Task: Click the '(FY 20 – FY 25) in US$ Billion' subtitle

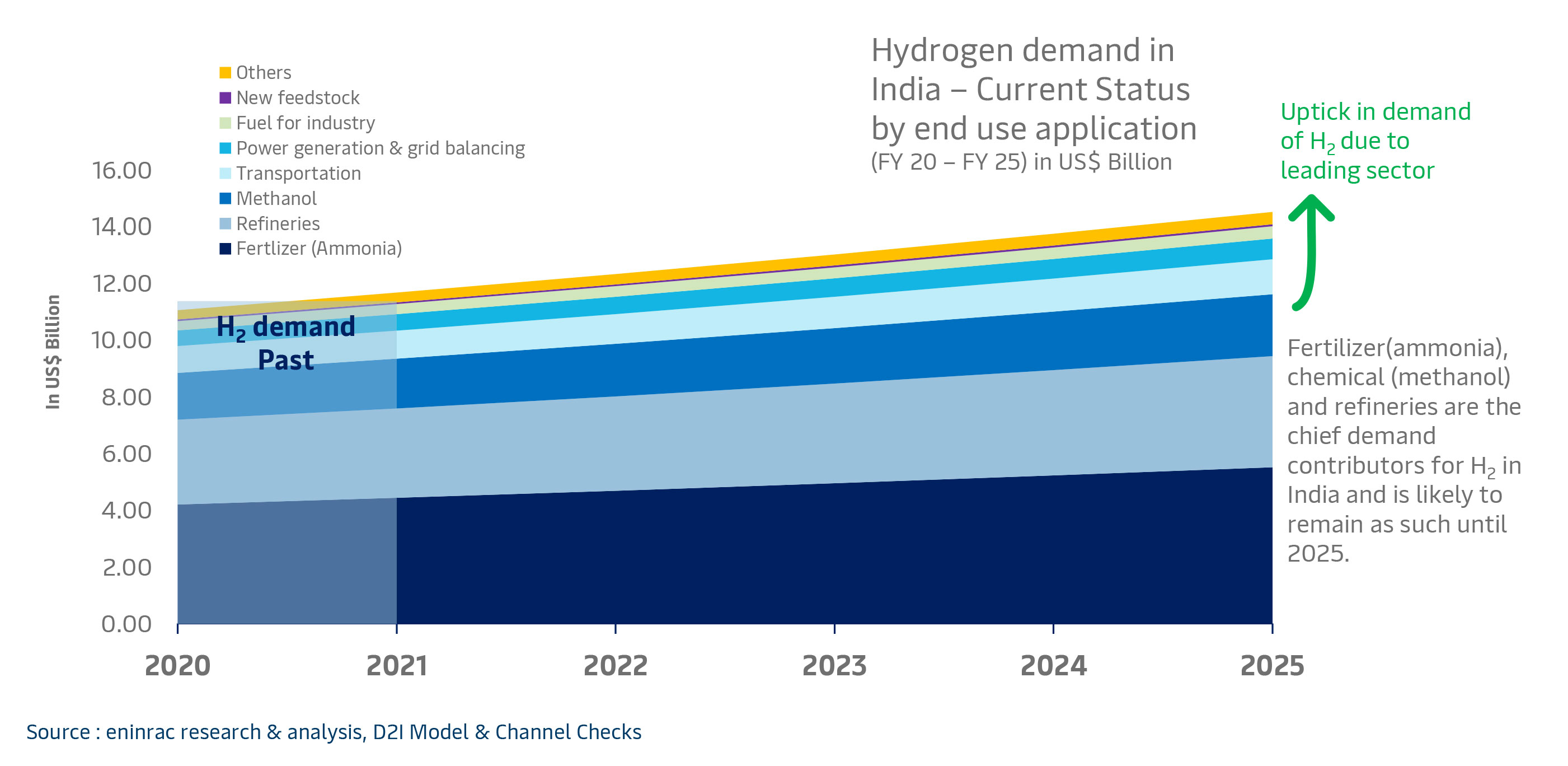Action: coord(1021,162)
